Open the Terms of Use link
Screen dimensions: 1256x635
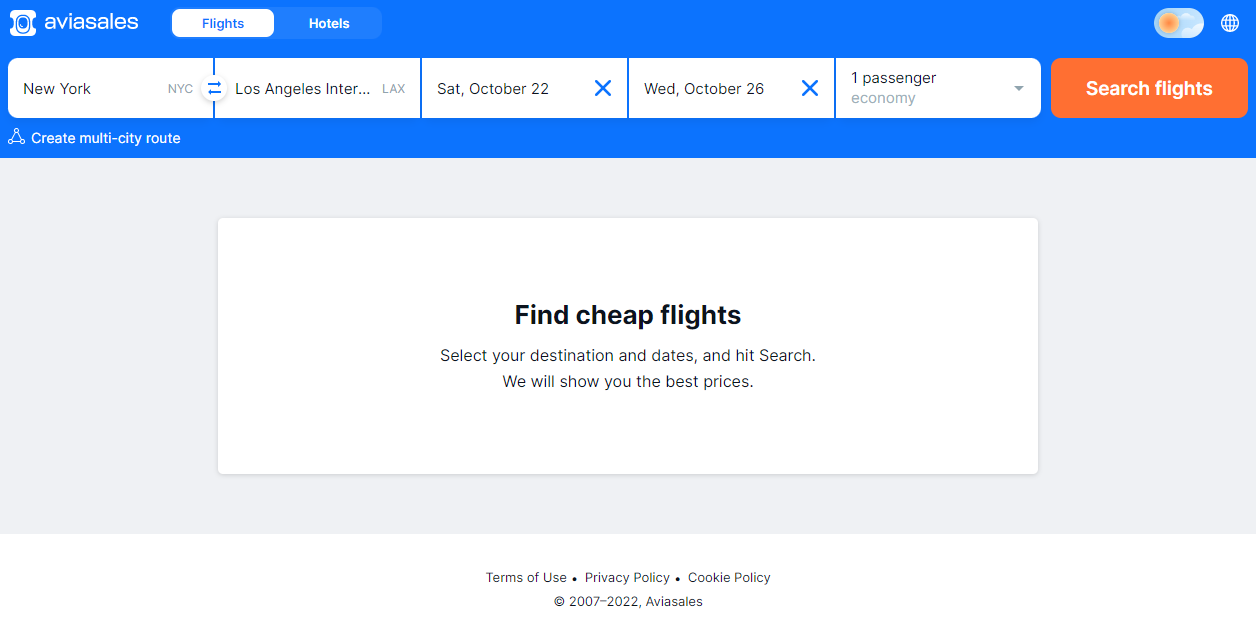[x=526, y=577]
